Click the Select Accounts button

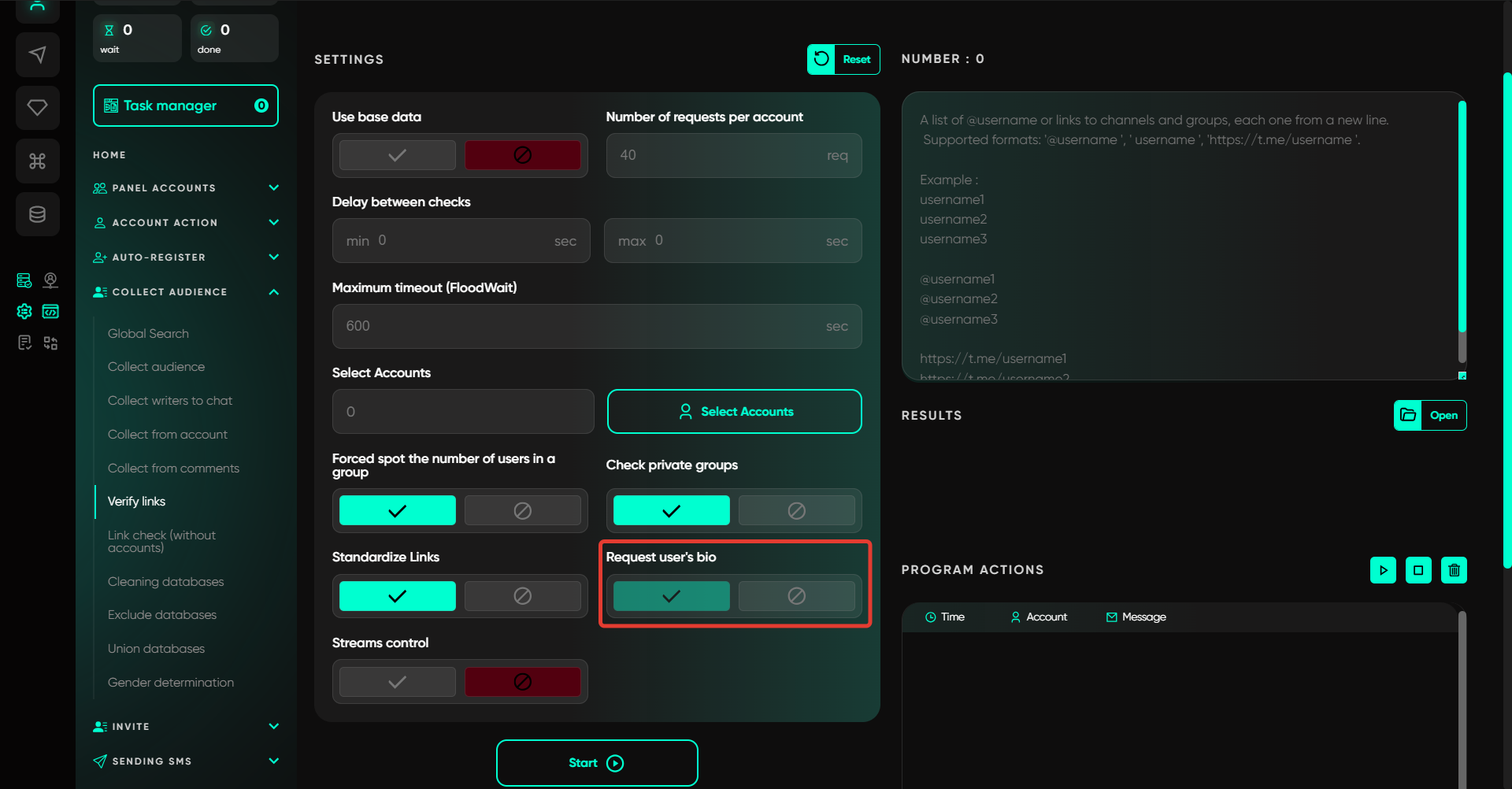click(734, 412)
